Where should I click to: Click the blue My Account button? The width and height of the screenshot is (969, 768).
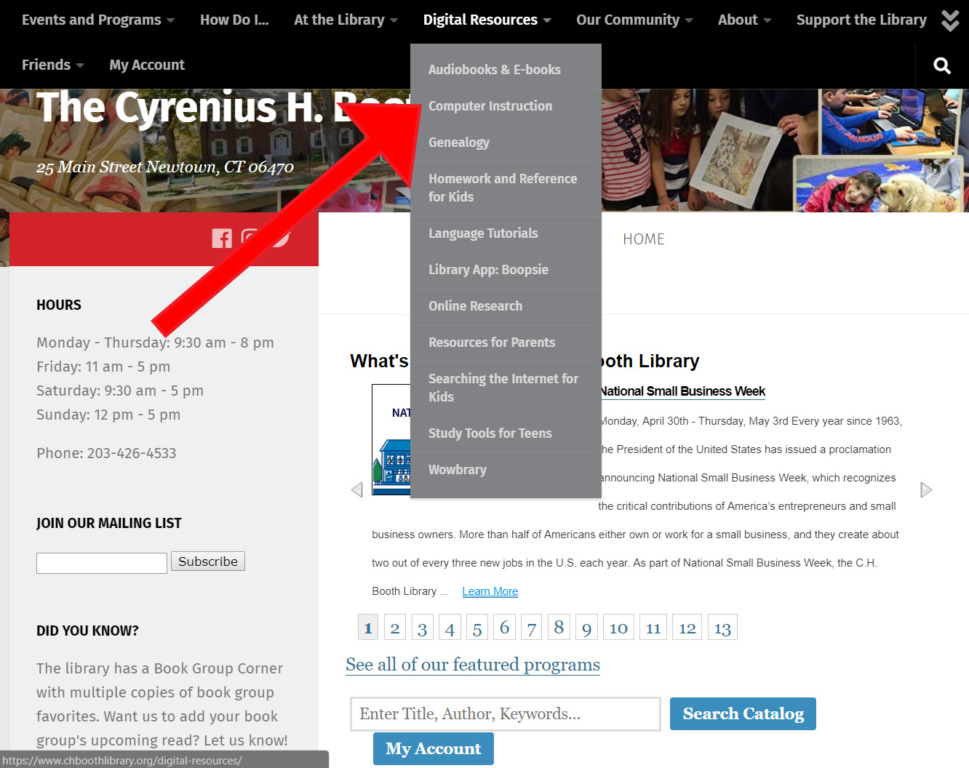pos(433,748)
